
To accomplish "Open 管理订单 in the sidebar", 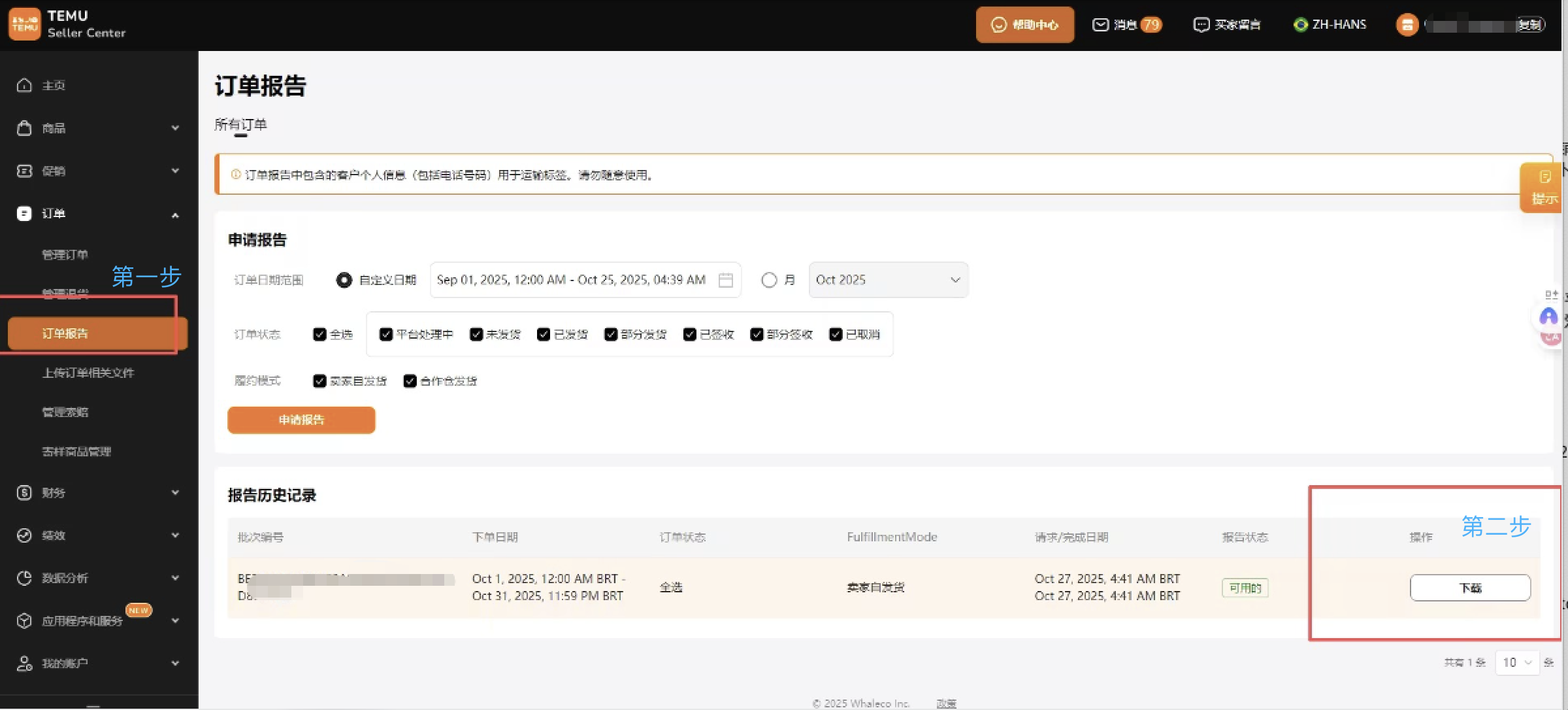I will pyautogui.click(x=65, y=255).
